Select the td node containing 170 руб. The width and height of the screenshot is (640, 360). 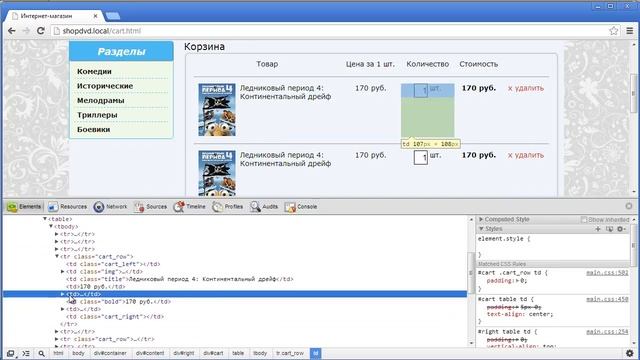click(96, 287)
